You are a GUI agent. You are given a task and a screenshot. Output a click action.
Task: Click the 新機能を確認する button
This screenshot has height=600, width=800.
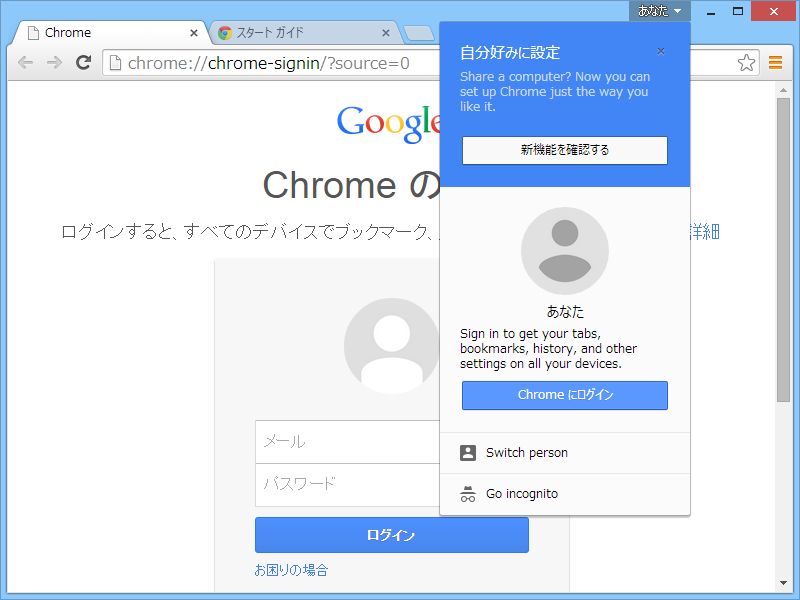pos(564,150)
